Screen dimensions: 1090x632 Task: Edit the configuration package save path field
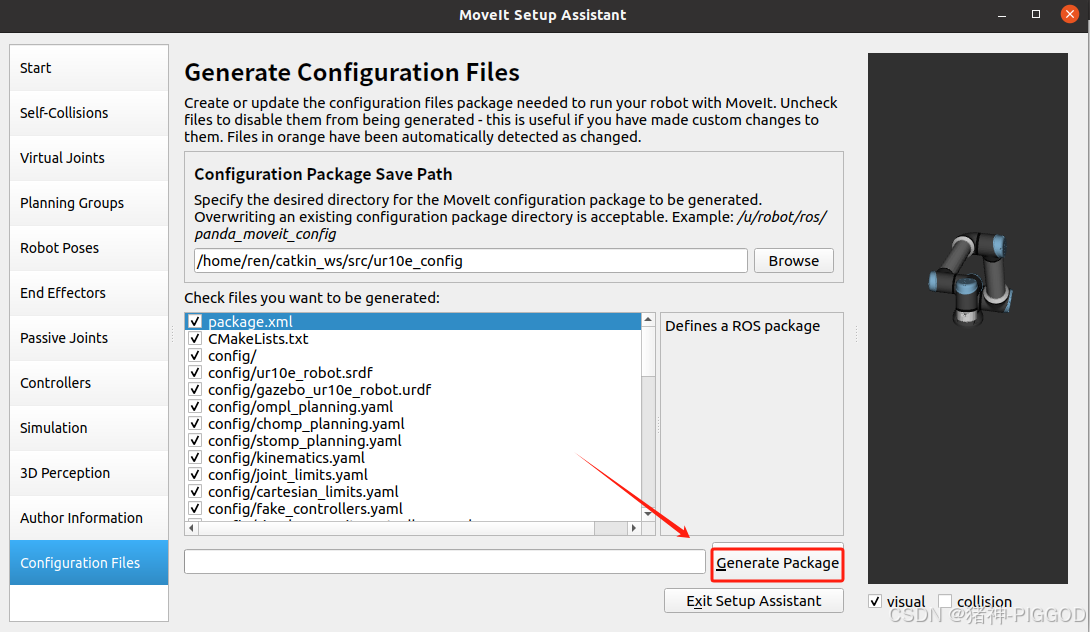[x=471, y=261]
